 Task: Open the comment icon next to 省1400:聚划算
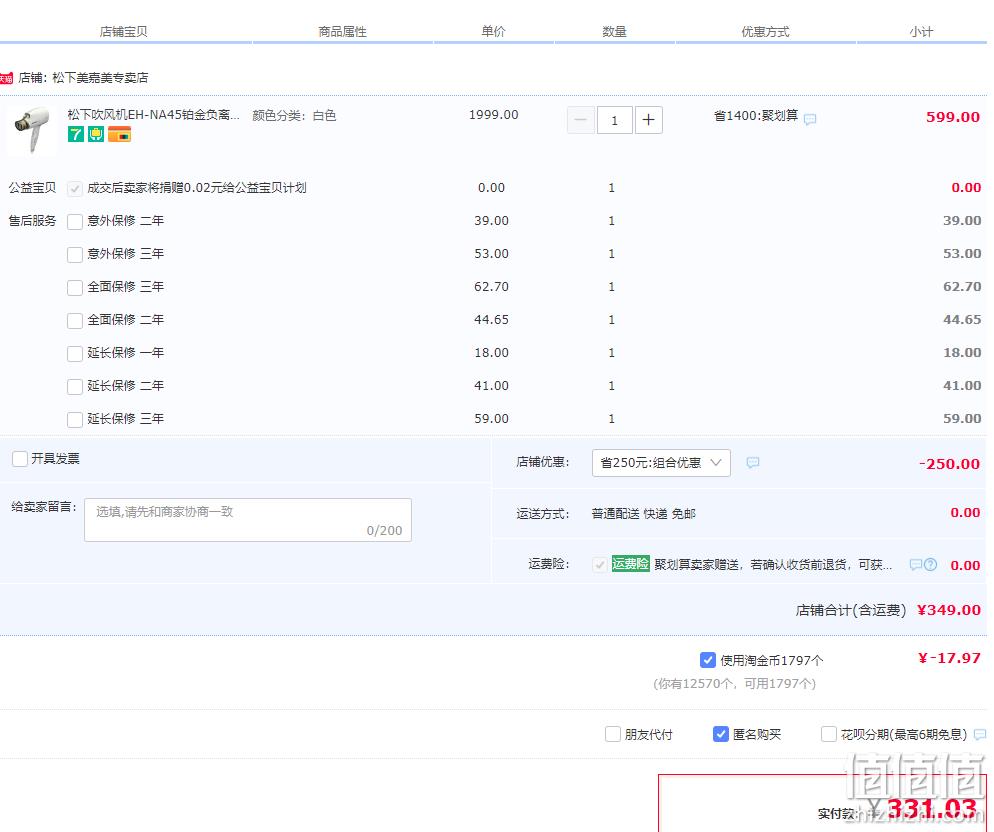(810, 119)
